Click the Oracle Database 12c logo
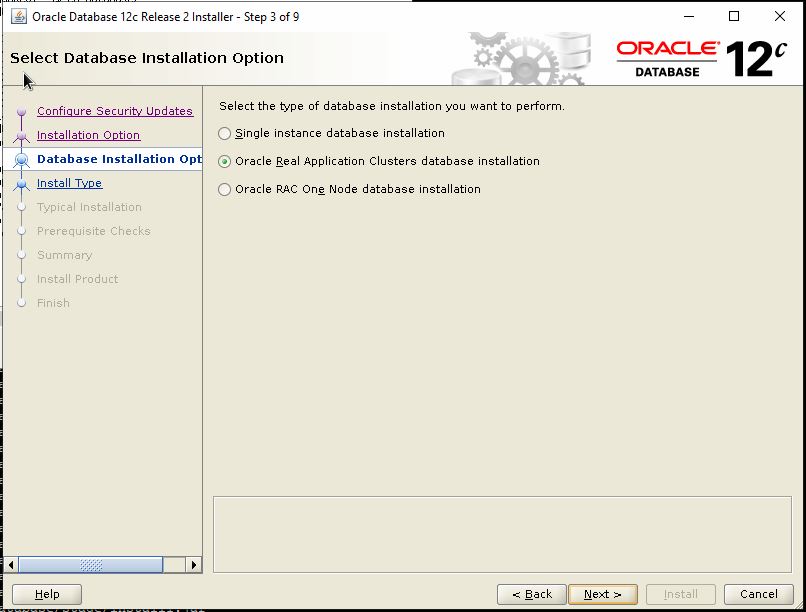Screen dimensions: 806x612 click(x=702, y=59)
